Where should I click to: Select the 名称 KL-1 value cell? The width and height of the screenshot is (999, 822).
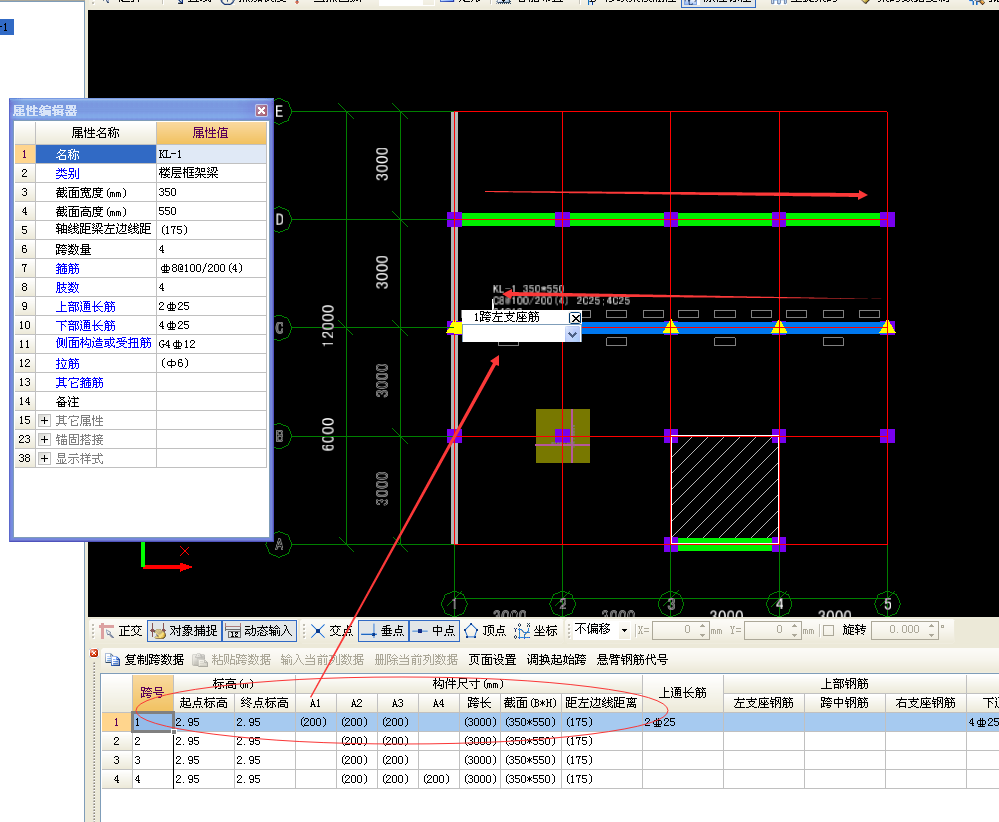(212, 154)
